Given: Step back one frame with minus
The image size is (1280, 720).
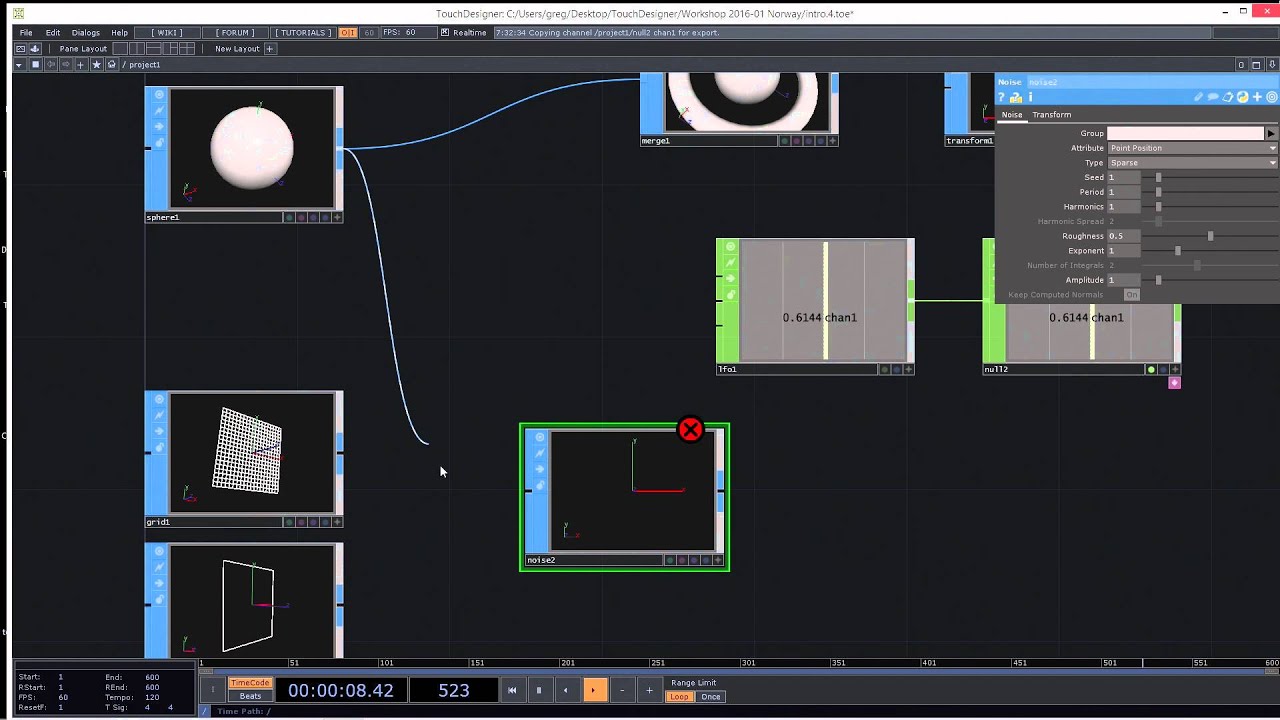Looking at the screenshot, I should point(622,690).
